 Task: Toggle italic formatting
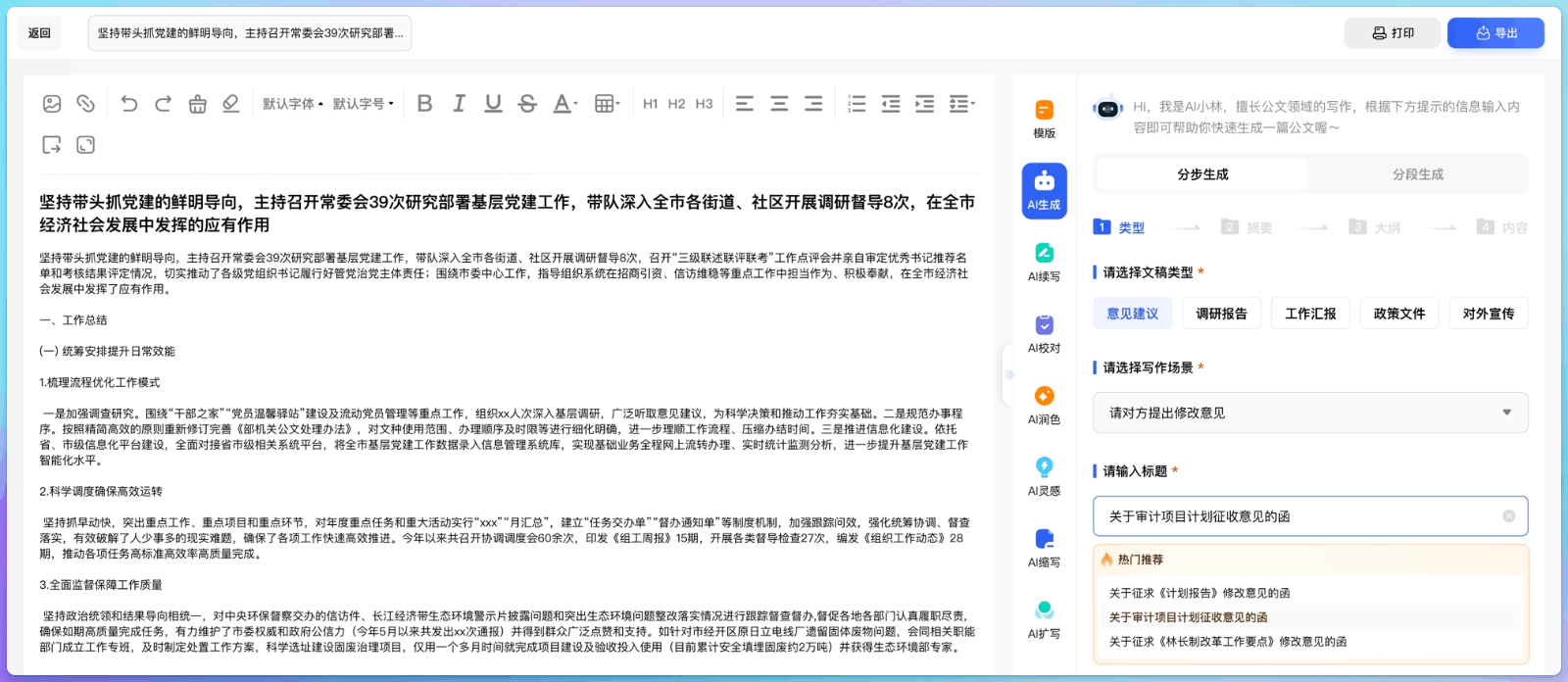tap(459, 104)
